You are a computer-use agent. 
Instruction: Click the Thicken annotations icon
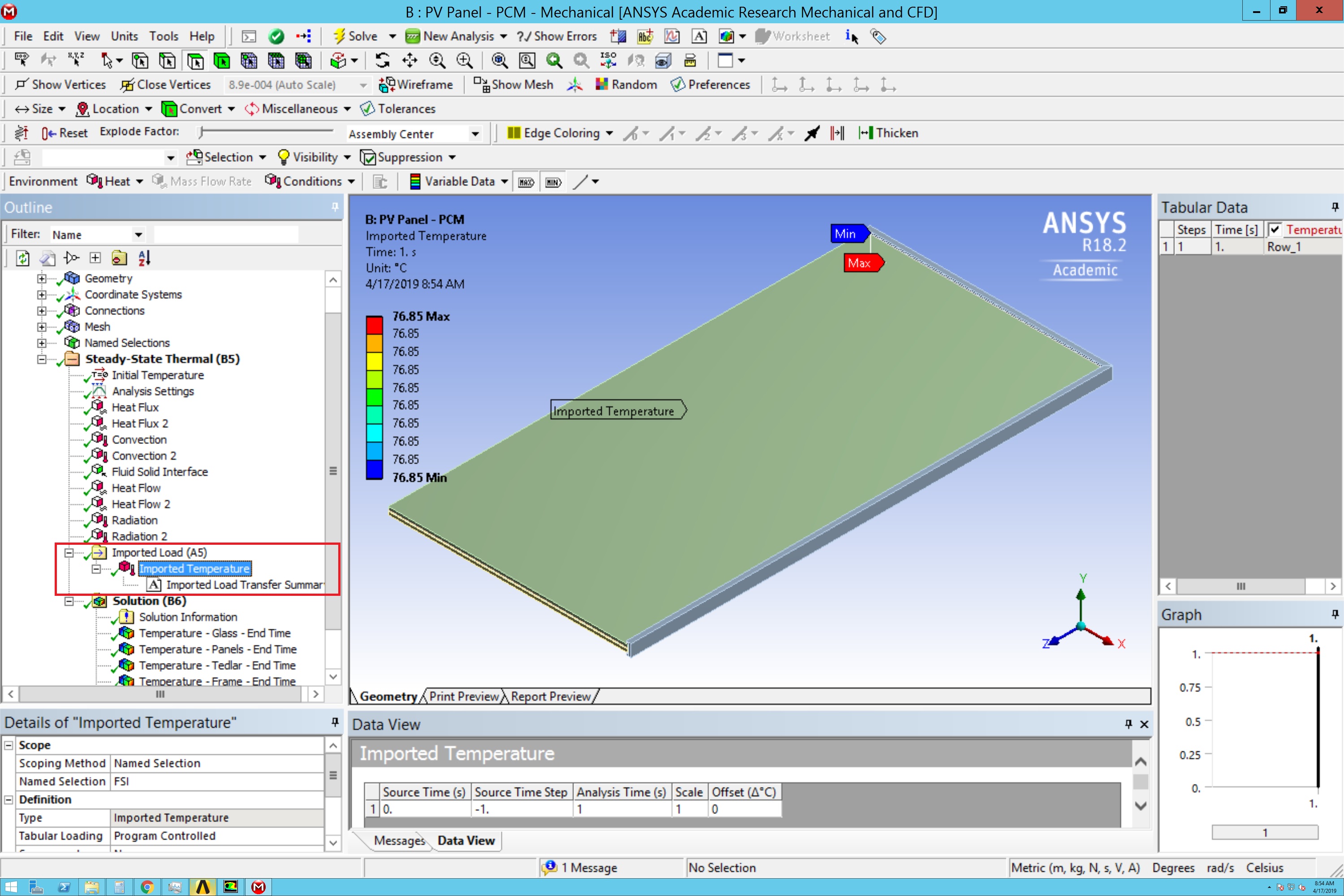(x=865, y=133)
